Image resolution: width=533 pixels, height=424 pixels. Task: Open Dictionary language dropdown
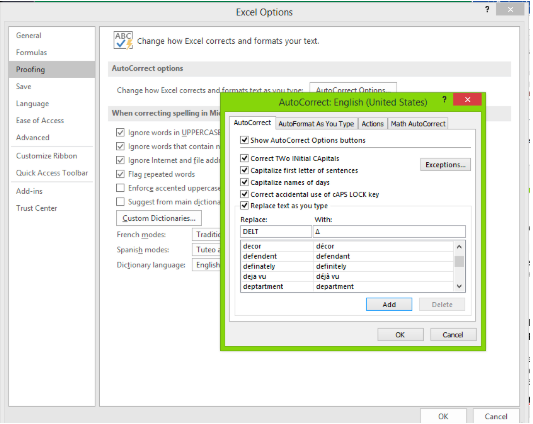(x=206, y=265)
